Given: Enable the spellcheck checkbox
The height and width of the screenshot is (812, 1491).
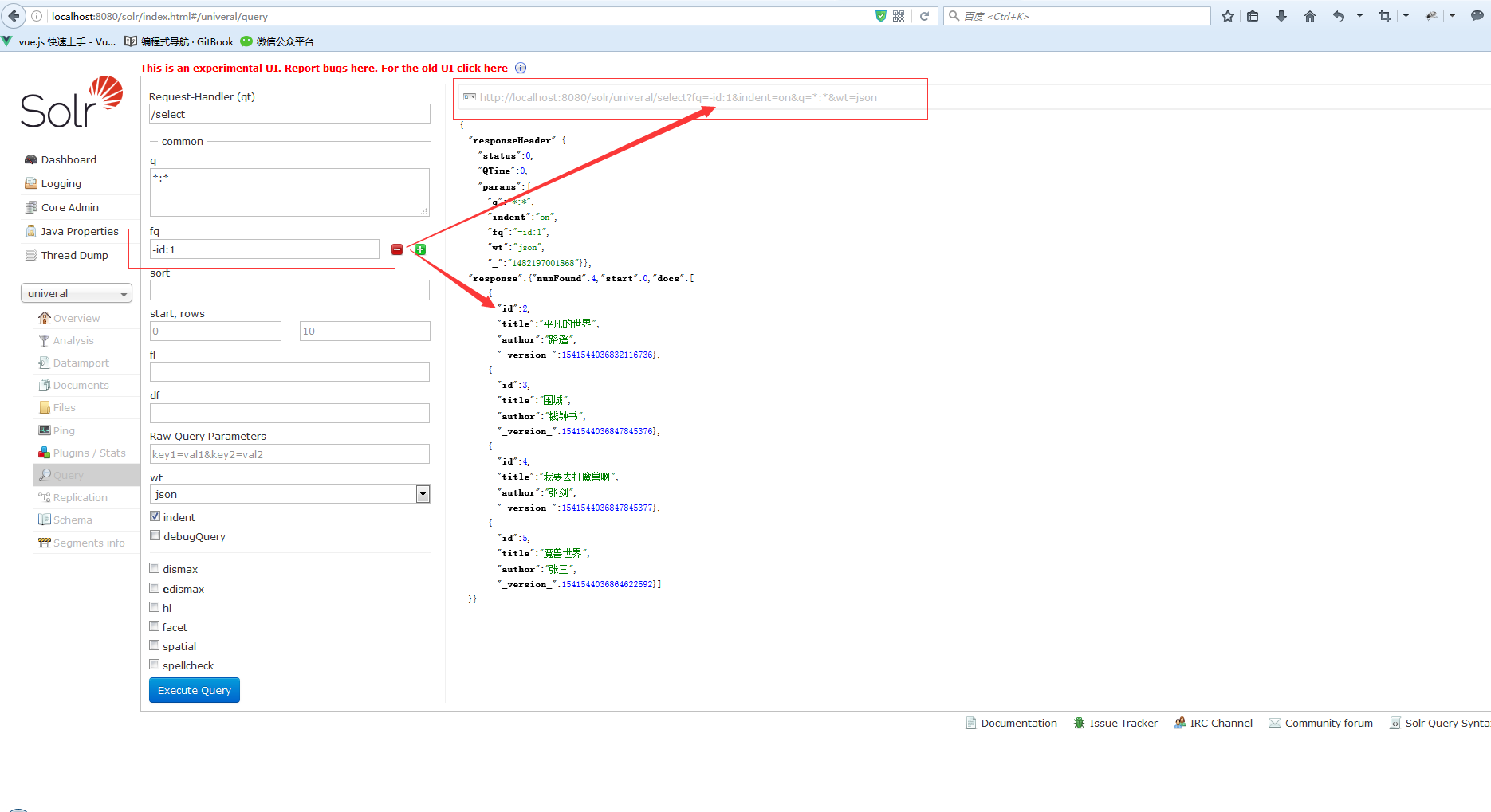Looking at the screenshot, I should (155, 665).
